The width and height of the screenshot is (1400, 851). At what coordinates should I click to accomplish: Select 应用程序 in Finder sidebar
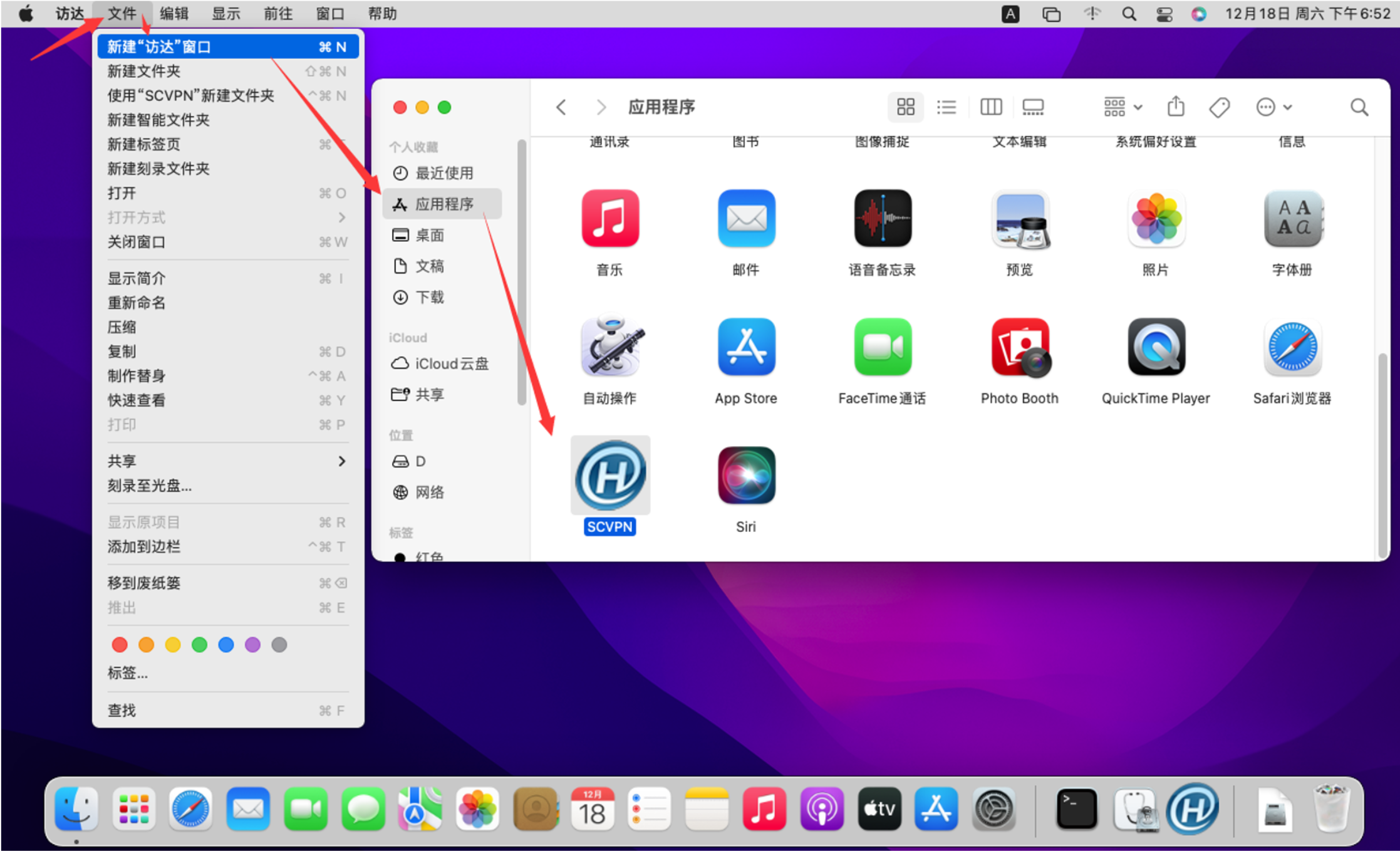point(442,204)
